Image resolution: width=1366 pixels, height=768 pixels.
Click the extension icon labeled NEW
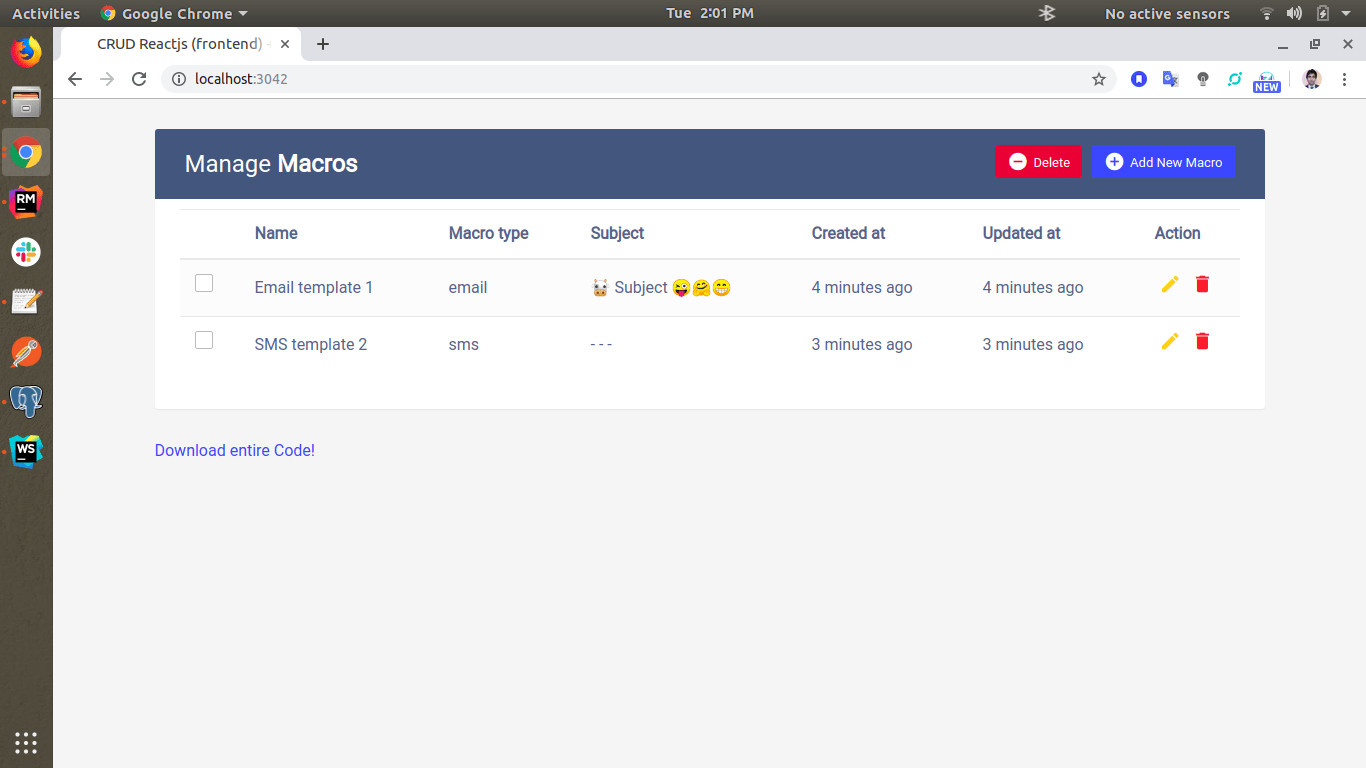click(1266, 78)
